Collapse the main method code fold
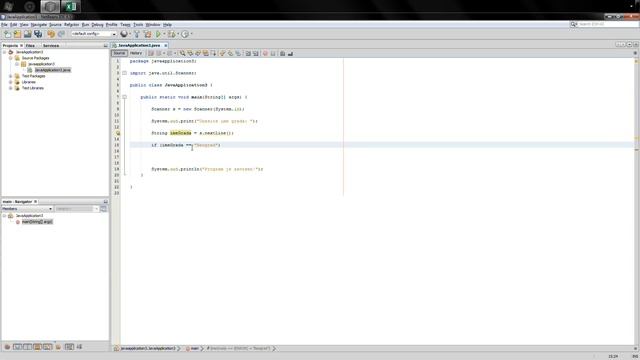The image size is (640, 360). click(124, 97)
